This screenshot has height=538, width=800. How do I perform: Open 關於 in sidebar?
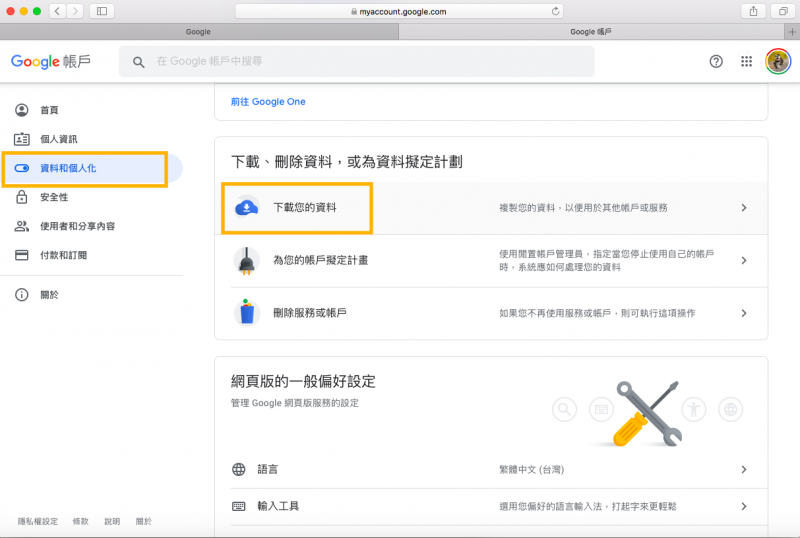tap(49, 295)
